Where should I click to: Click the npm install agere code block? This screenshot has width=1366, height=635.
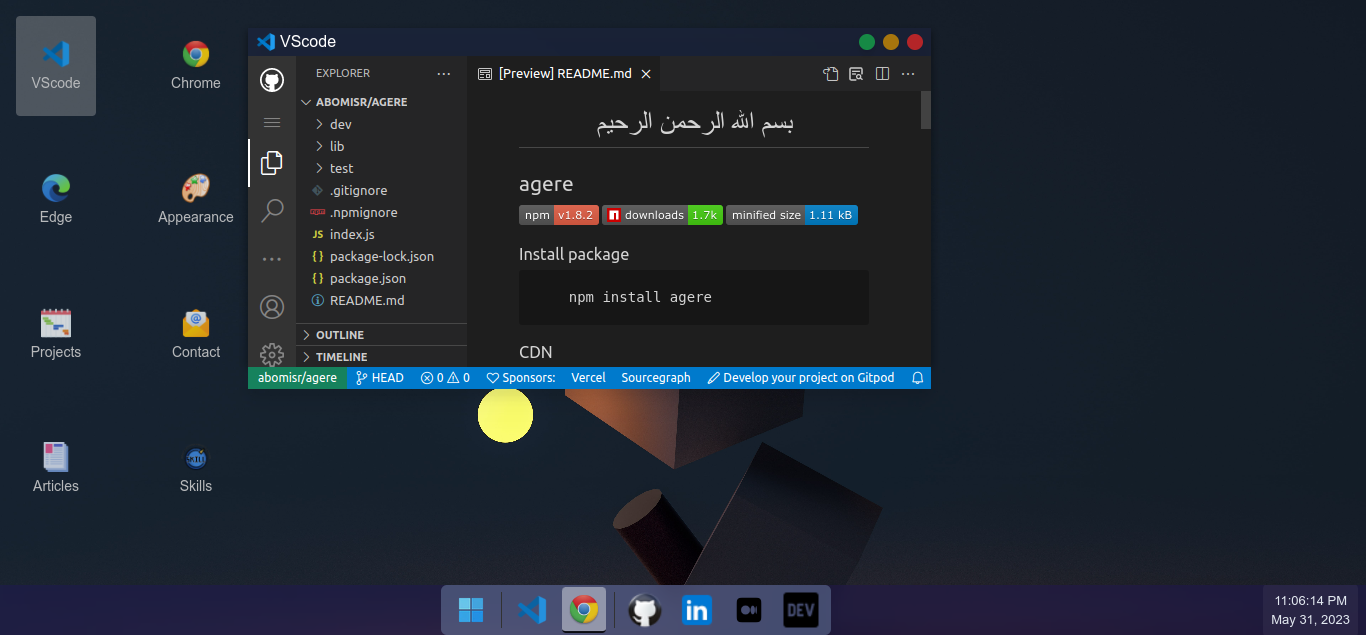click(694, 297)
